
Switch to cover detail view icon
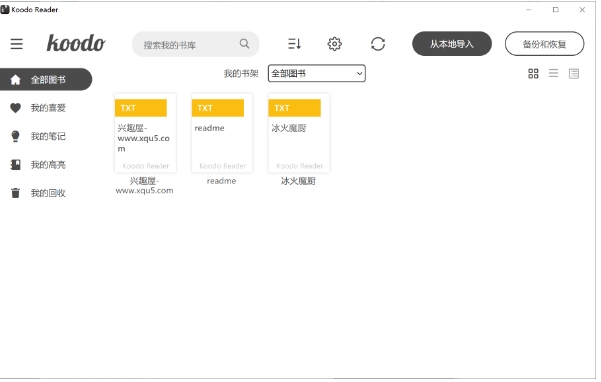pyautogui.click(x=574, y=74)
